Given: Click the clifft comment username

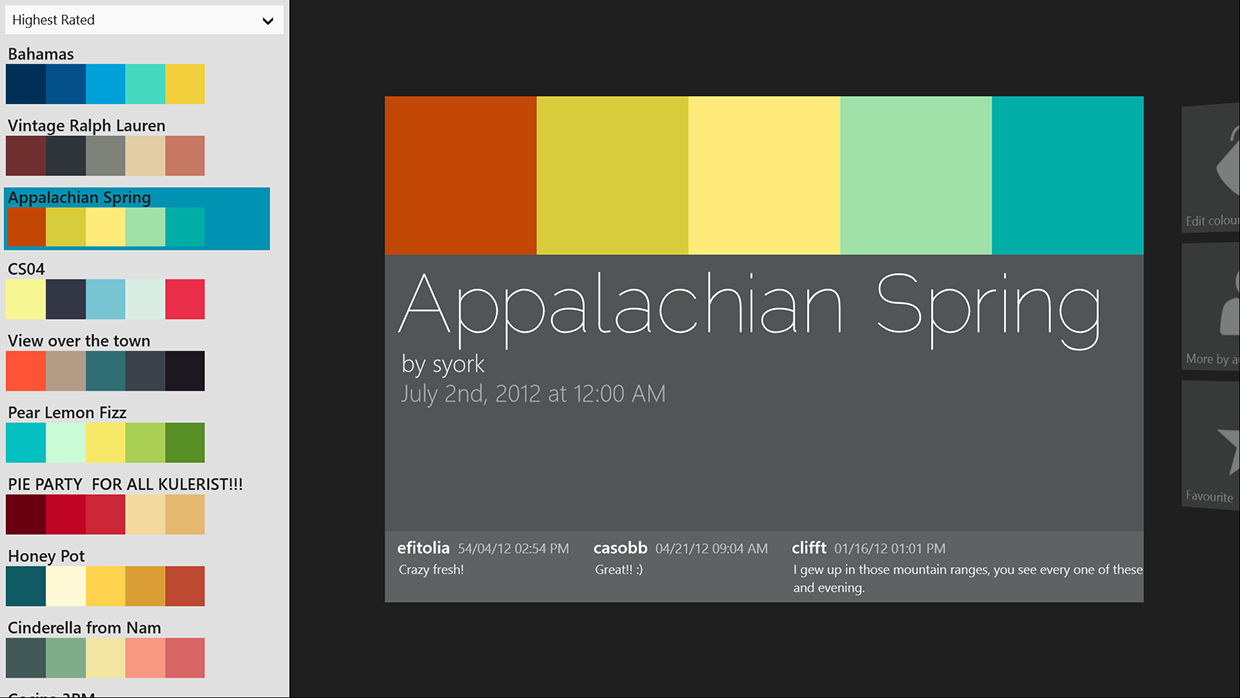Looking at the screenshot, I should pos(809,548).
